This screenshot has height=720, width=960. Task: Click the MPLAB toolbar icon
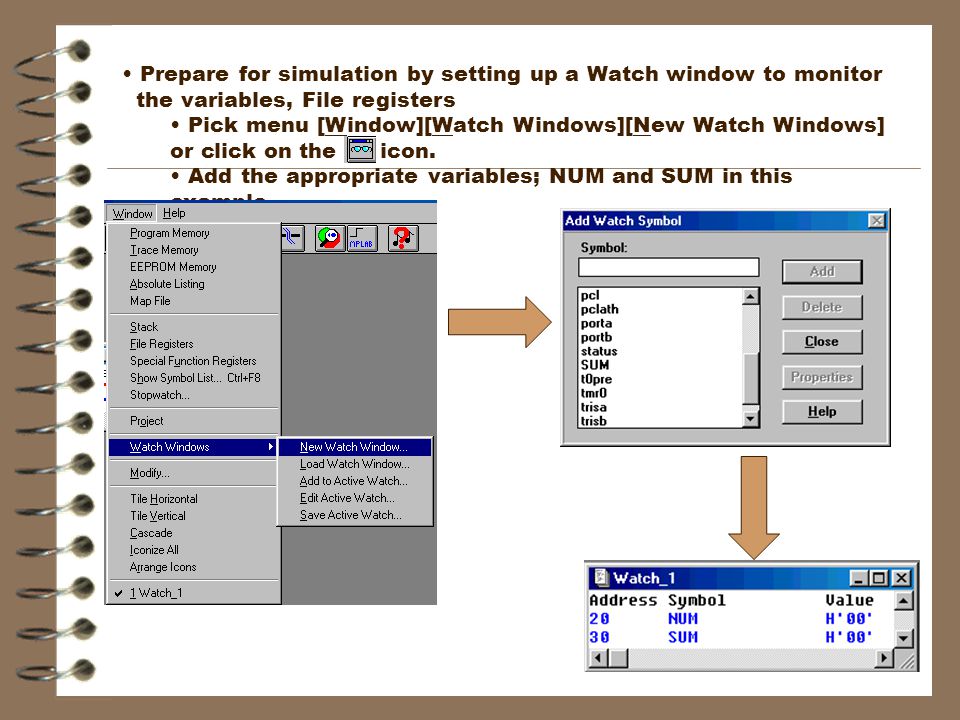click(x=361, y=238)
